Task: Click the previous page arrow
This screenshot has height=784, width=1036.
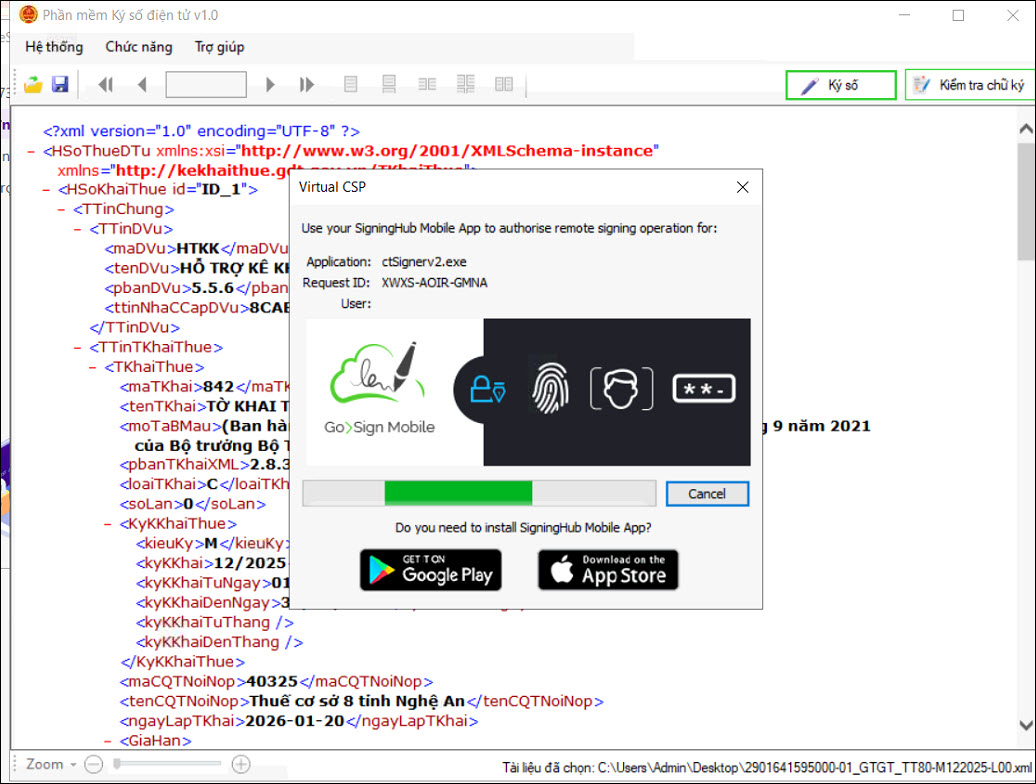Action: (x=142, y=85)
